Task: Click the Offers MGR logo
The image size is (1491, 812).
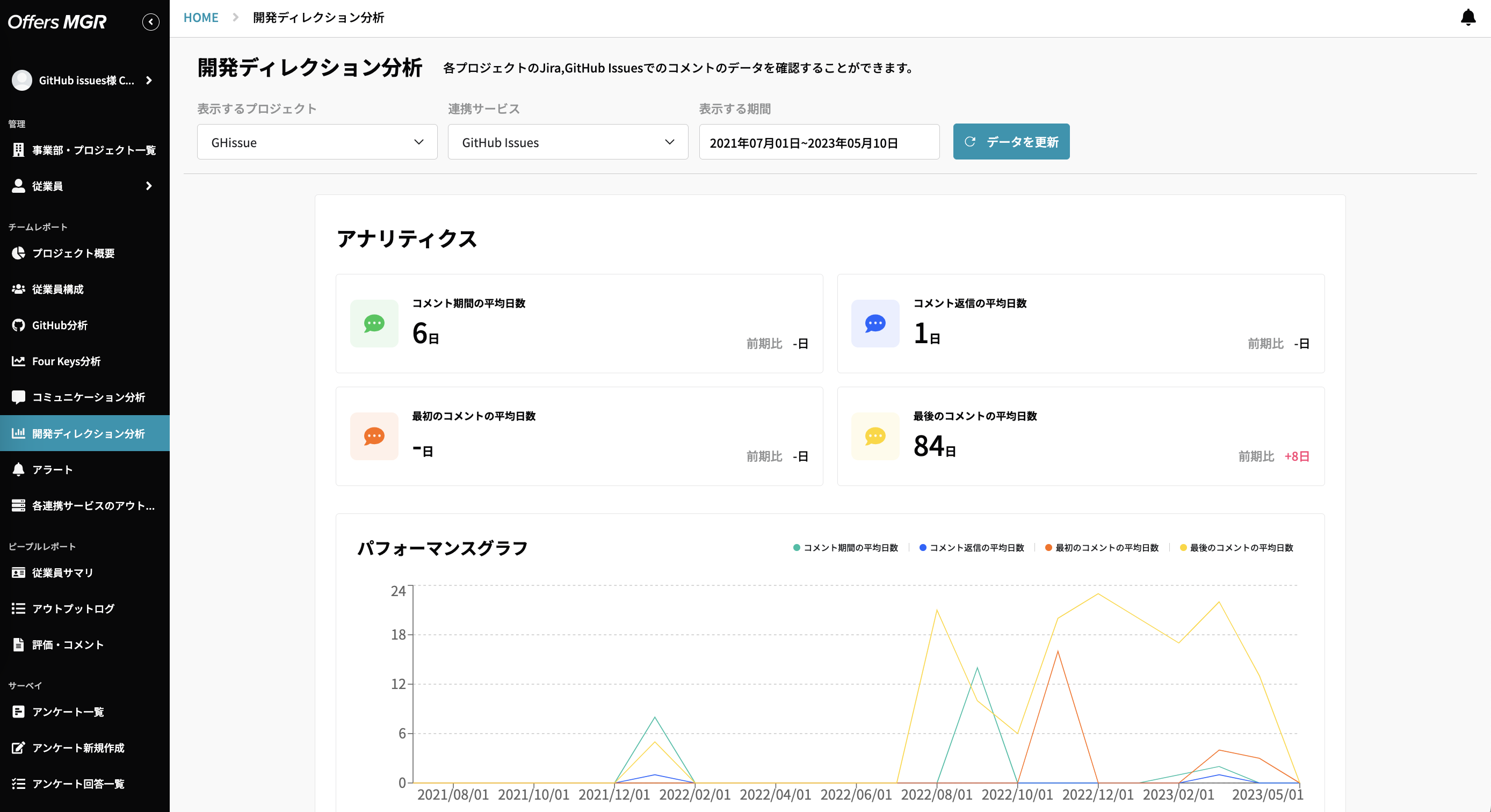Action: (x=57, y=22)
